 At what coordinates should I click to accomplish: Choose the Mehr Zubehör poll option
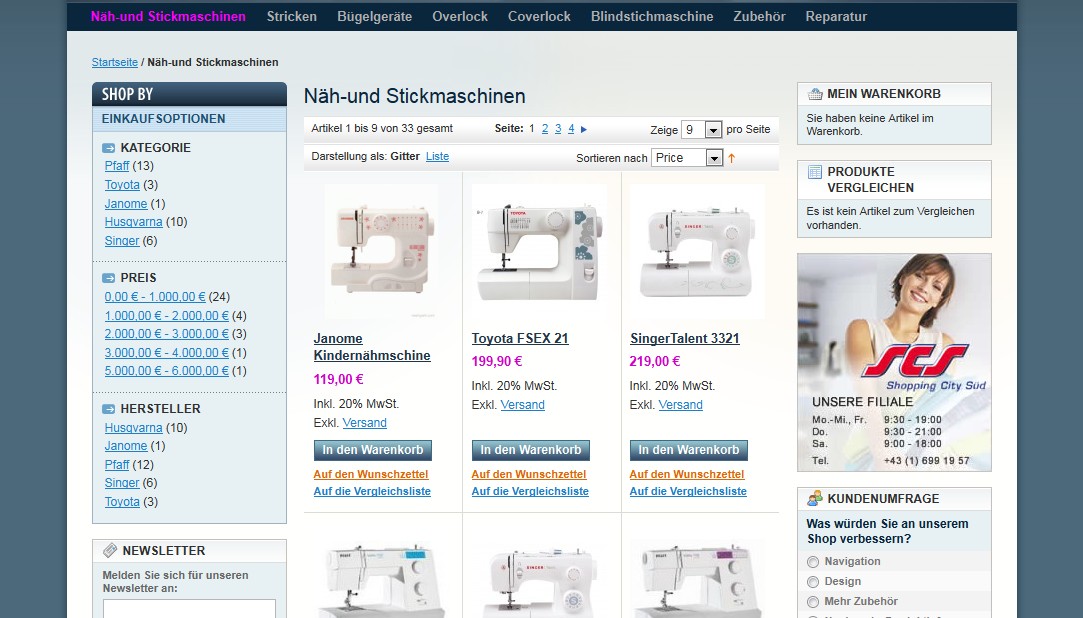click(x=813, y=602)
